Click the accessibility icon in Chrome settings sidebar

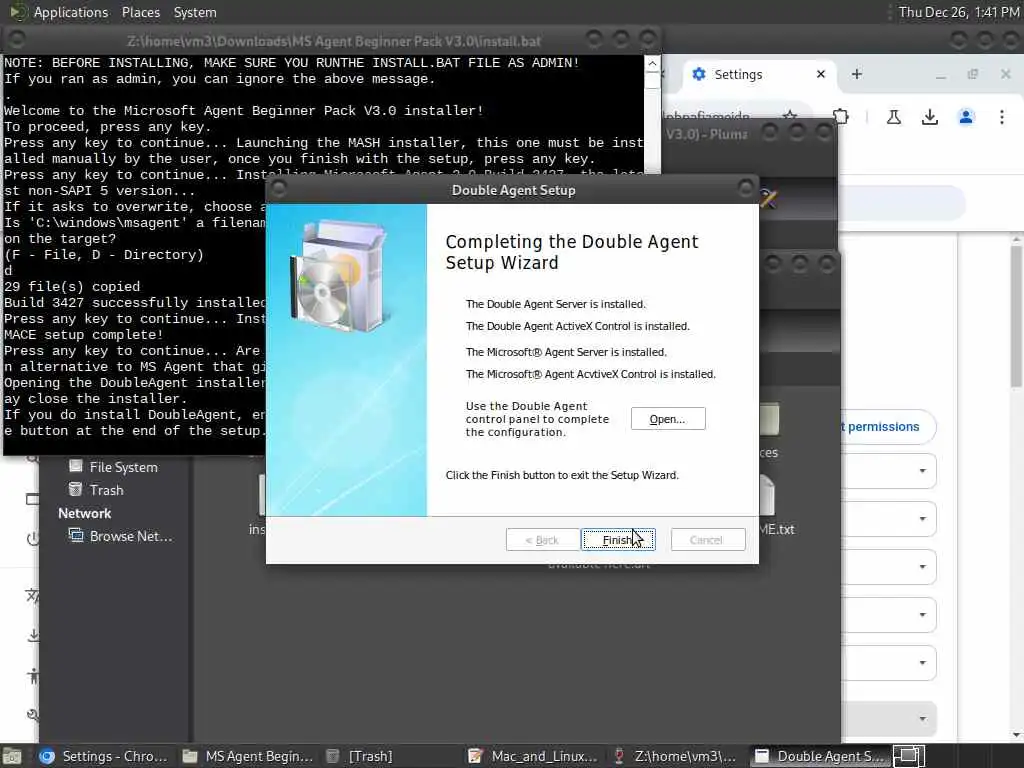33,675
